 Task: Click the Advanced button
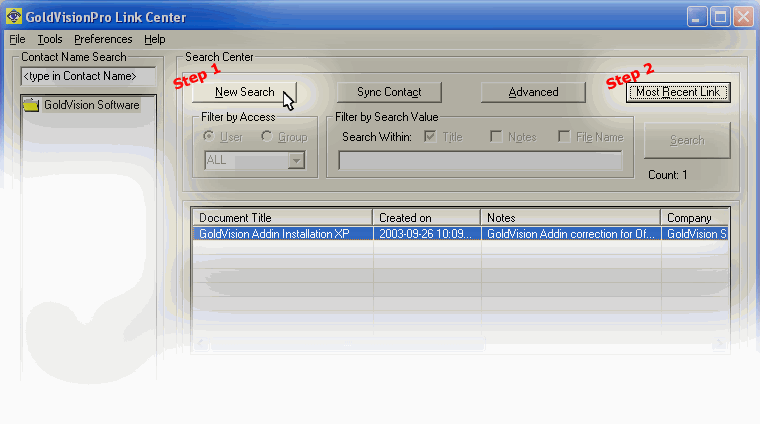[x=533, y=92]
